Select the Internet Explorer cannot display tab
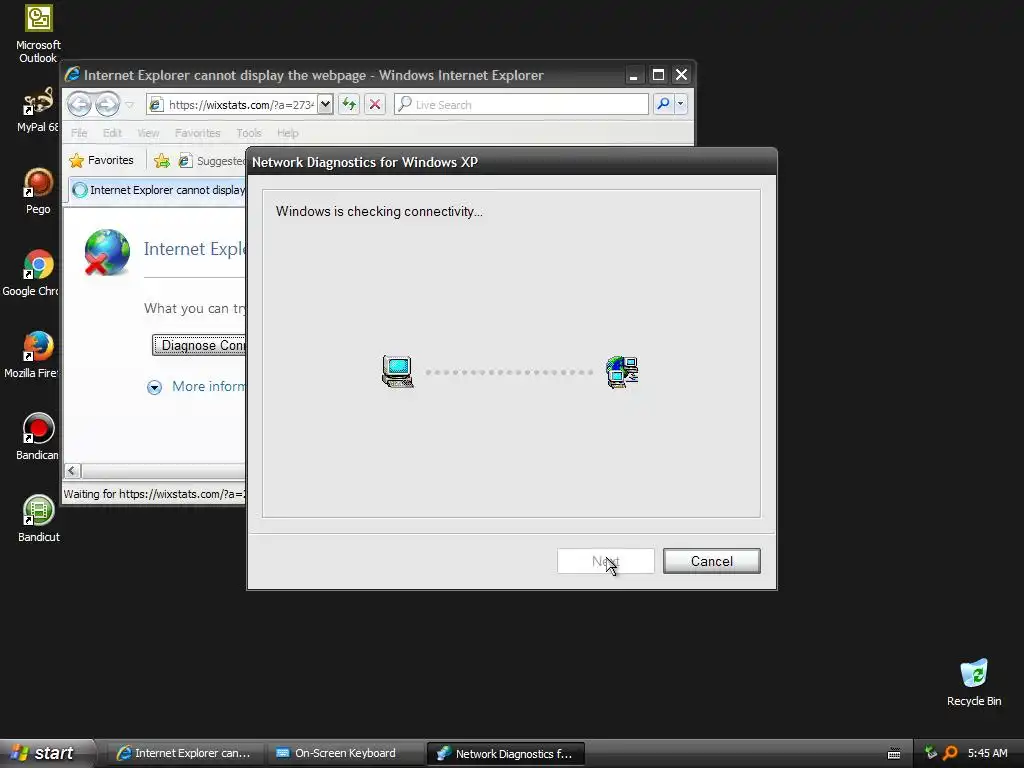Image resolution: width=1024 pixels, height=768 pixels. (158, 190)
